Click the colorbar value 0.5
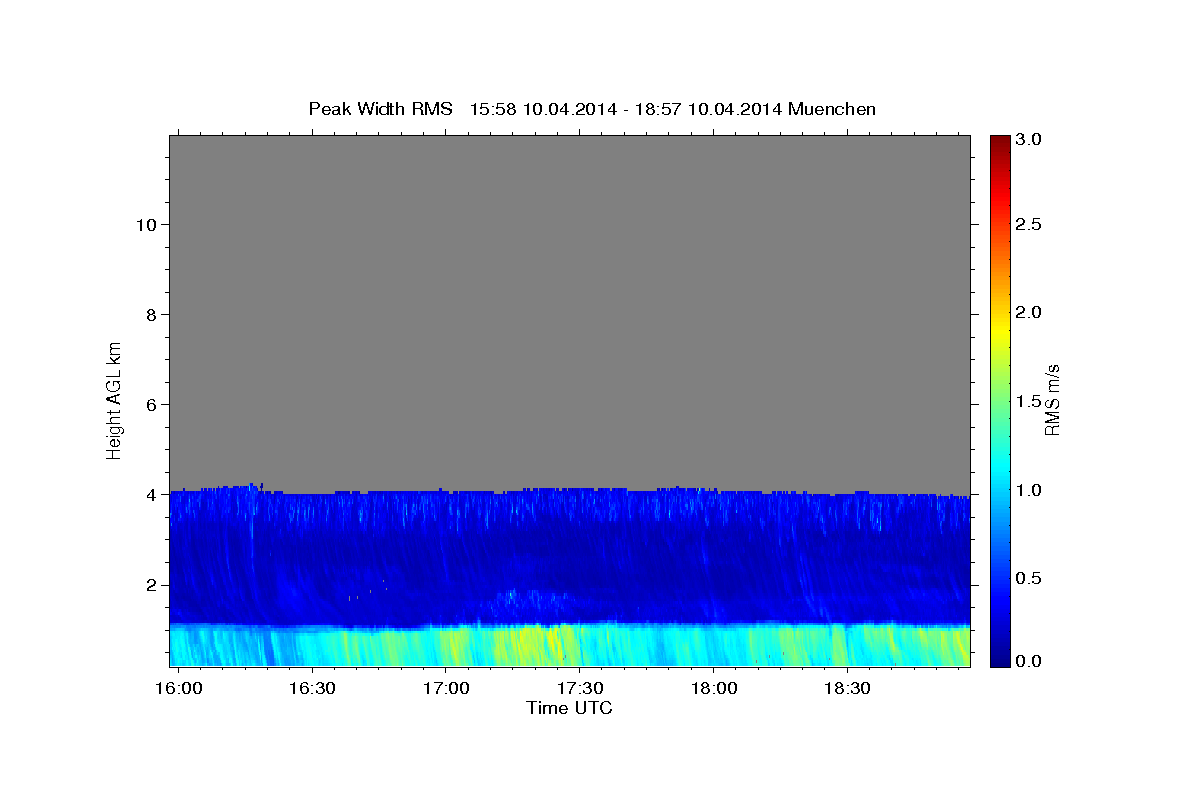Image resolution: width=1200 pixels, height=800 pixels. coord(1030,578)
